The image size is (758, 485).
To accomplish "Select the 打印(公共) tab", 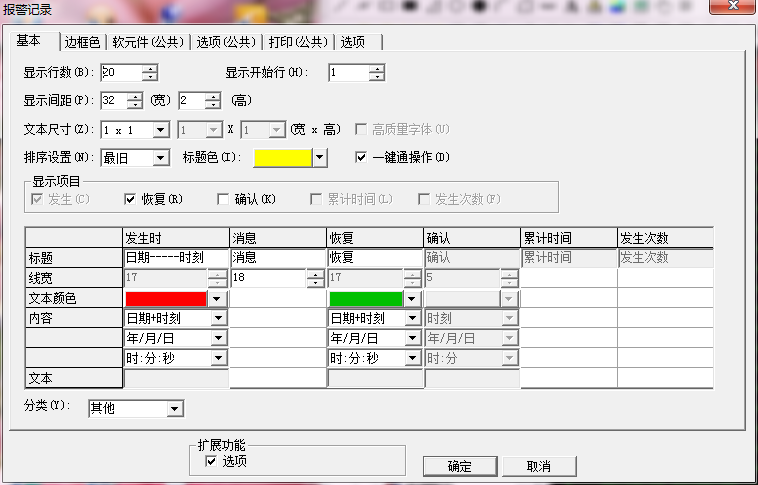I will point(297,42).
